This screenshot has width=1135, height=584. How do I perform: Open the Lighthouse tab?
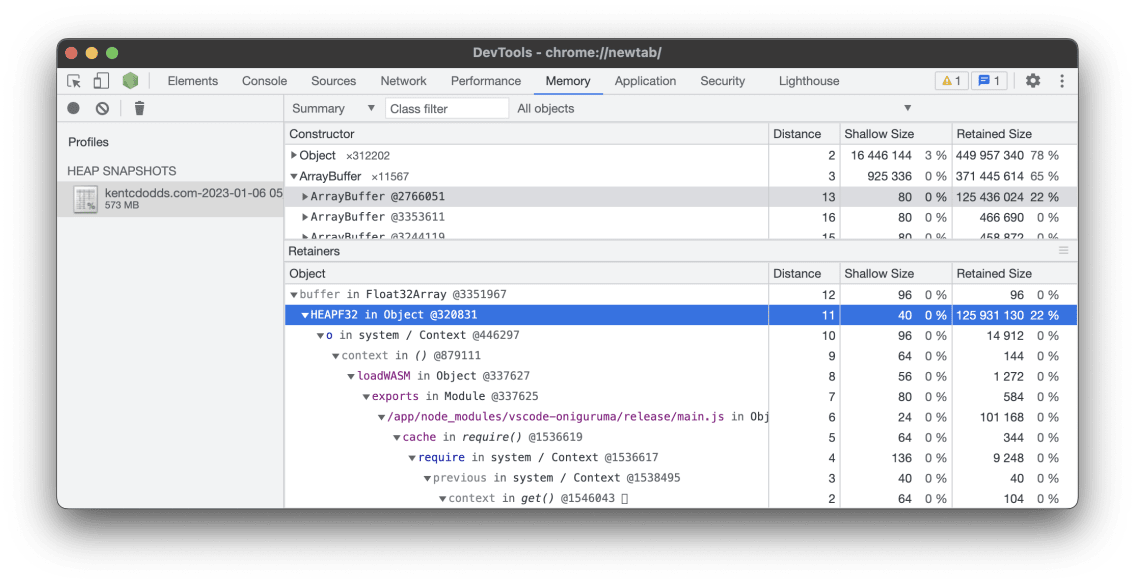809,81
